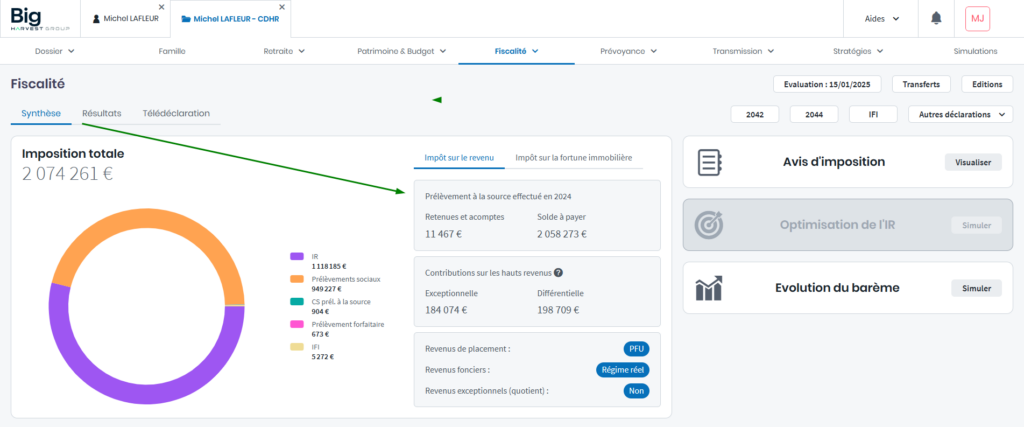Toggle the Non badge for Revenus exceptionnels
The image size is (1024, 427).
pos(636,391)
